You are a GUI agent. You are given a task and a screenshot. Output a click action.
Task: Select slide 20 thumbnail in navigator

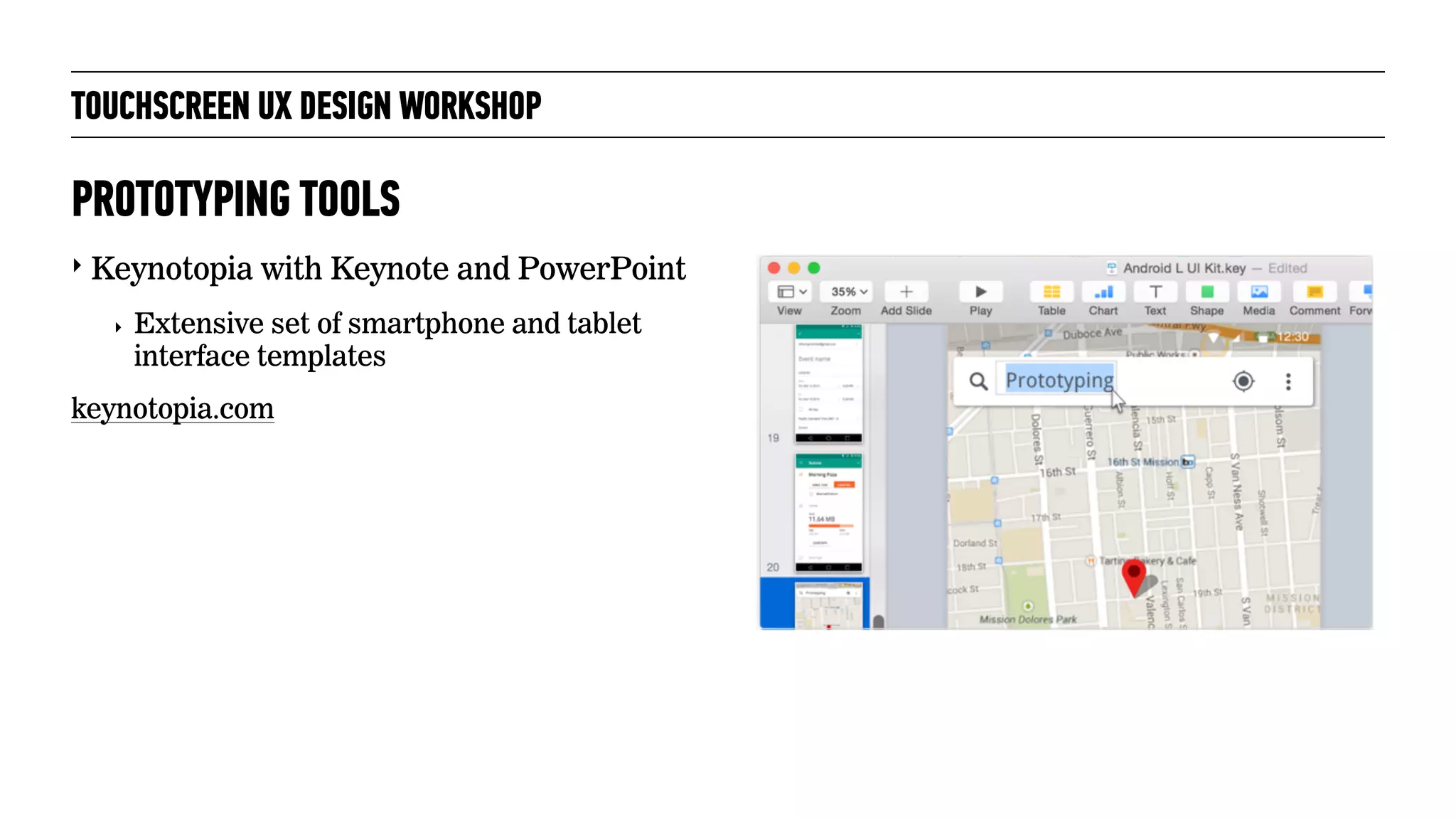(x=829, y=513)
